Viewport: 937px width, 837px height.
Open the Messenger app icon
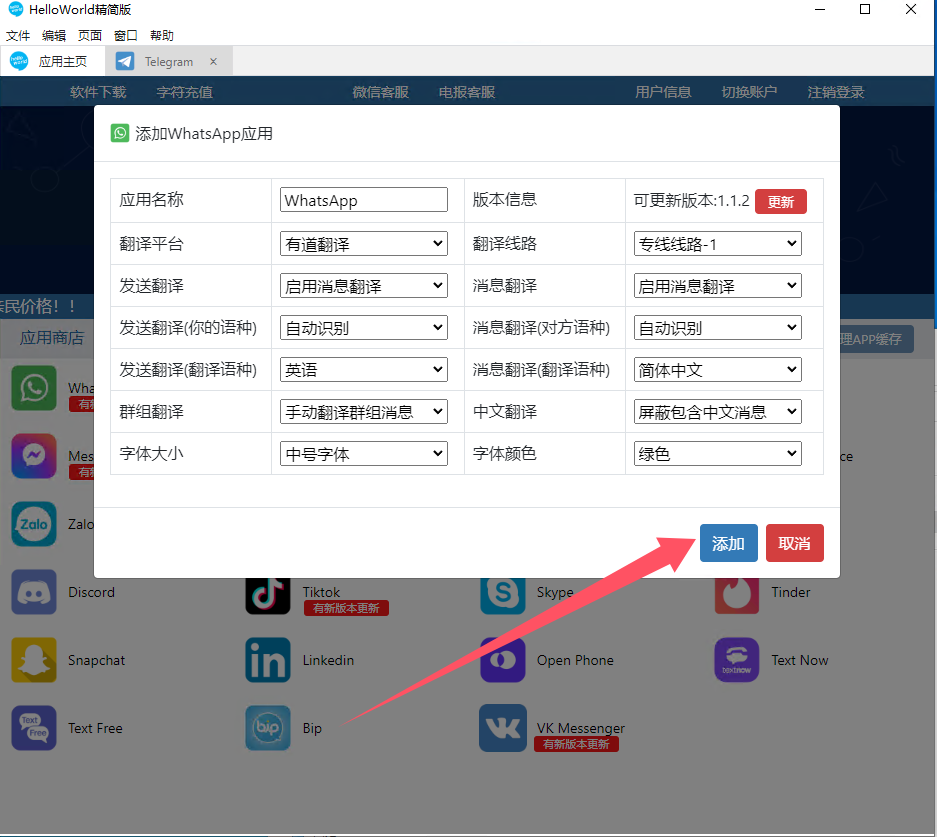tap(34, 456)
